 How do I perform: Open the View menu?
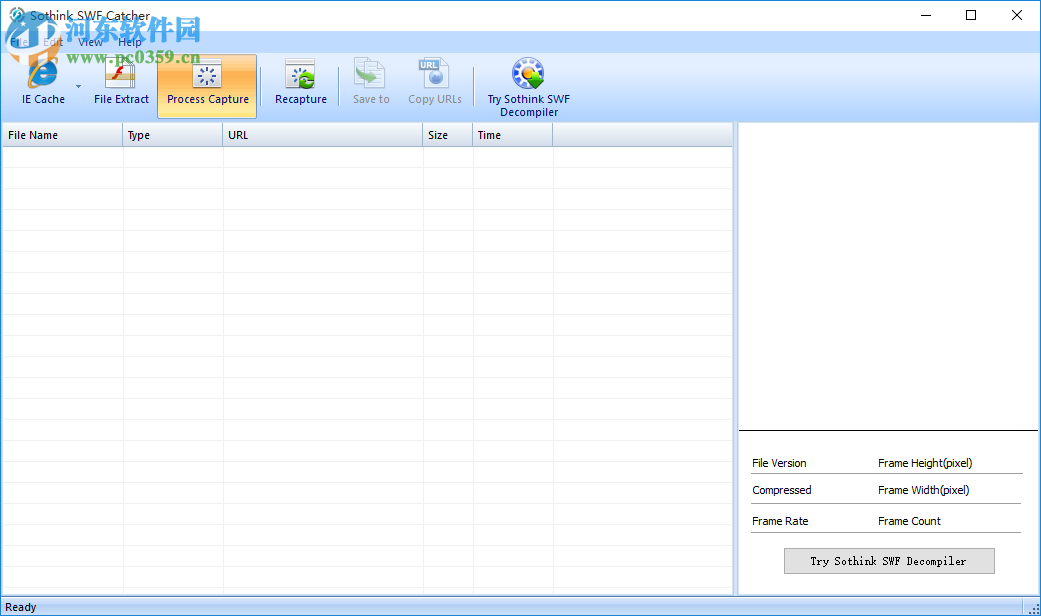[x=90, y=41]
